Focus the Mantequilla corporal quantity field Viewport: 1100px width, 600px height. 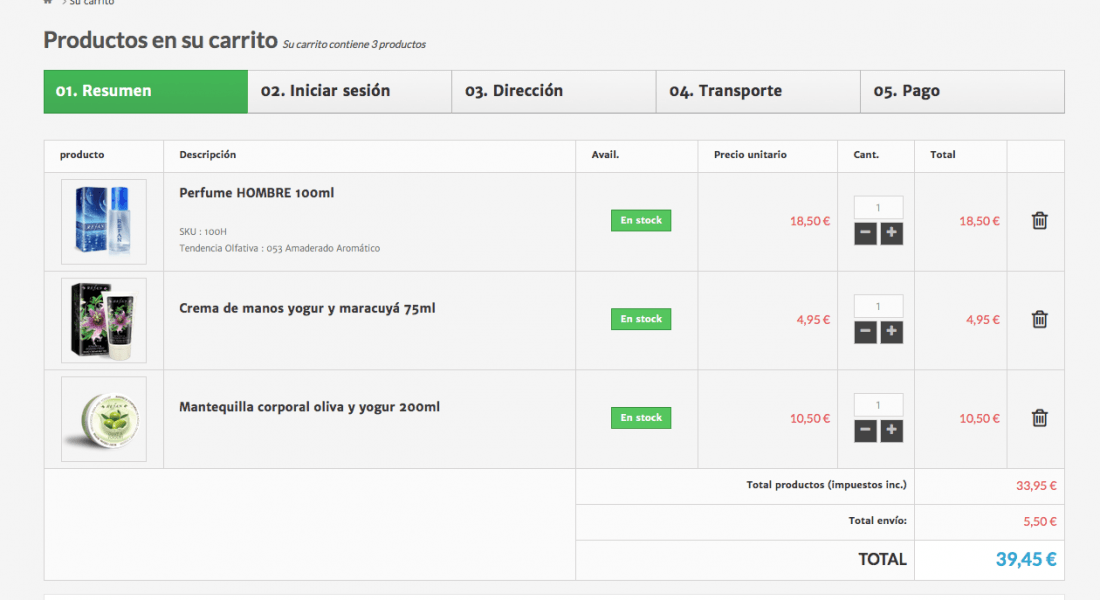(878, 405)
